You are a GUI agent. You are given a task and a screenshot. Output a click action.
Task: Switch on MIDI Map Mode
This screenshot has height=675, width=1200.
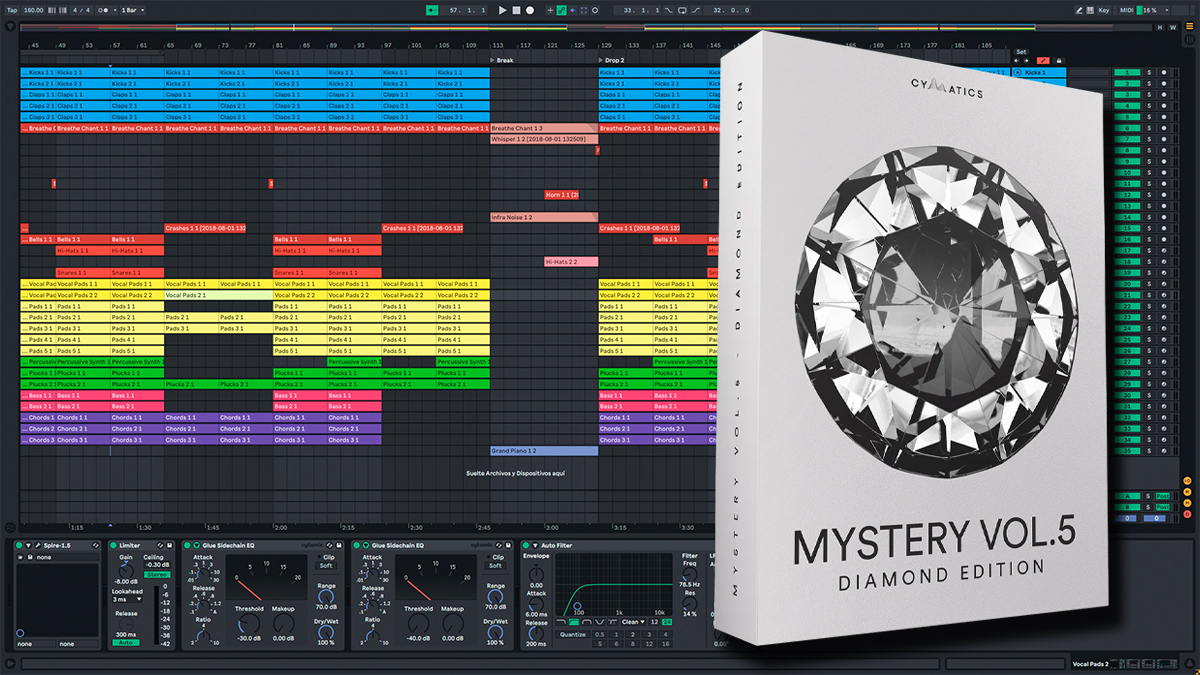pyautogui.click(x=1127, y=10)
